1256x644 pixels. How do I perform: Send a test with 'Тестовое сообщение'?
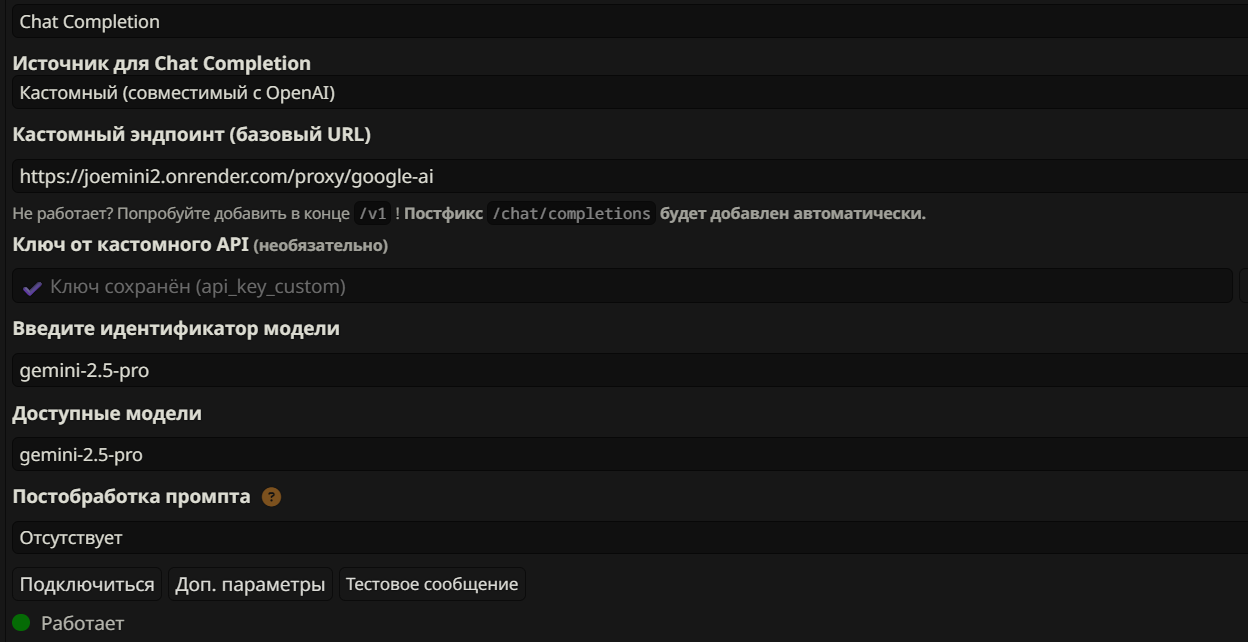(432, 585)
